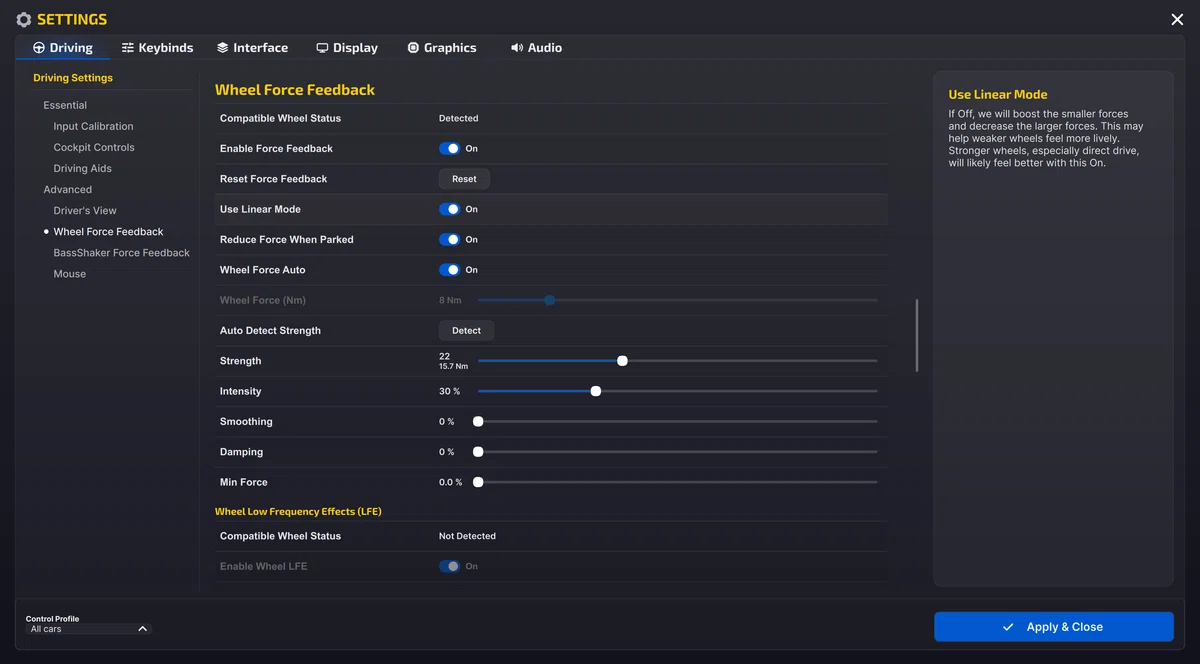Click the Audio speaker icon
Screen dimensions: 1200x664
517,48
